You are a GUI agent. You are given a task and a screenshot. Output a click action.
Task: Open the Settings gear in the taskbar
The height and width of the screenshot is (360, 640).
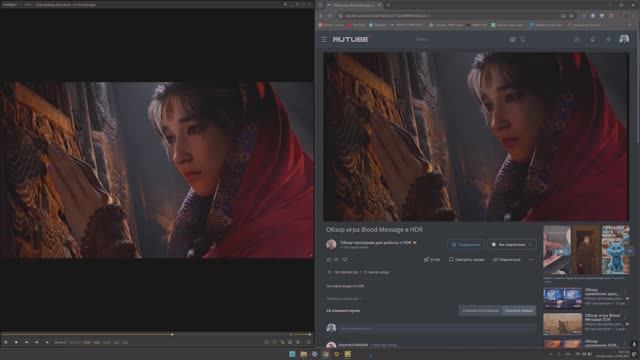pyautogui.click(x=314, y=354)
